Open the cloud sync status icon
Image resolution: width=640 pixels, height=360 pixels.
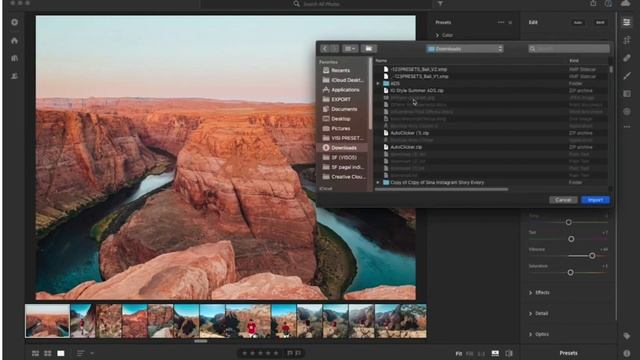[626, 3]
